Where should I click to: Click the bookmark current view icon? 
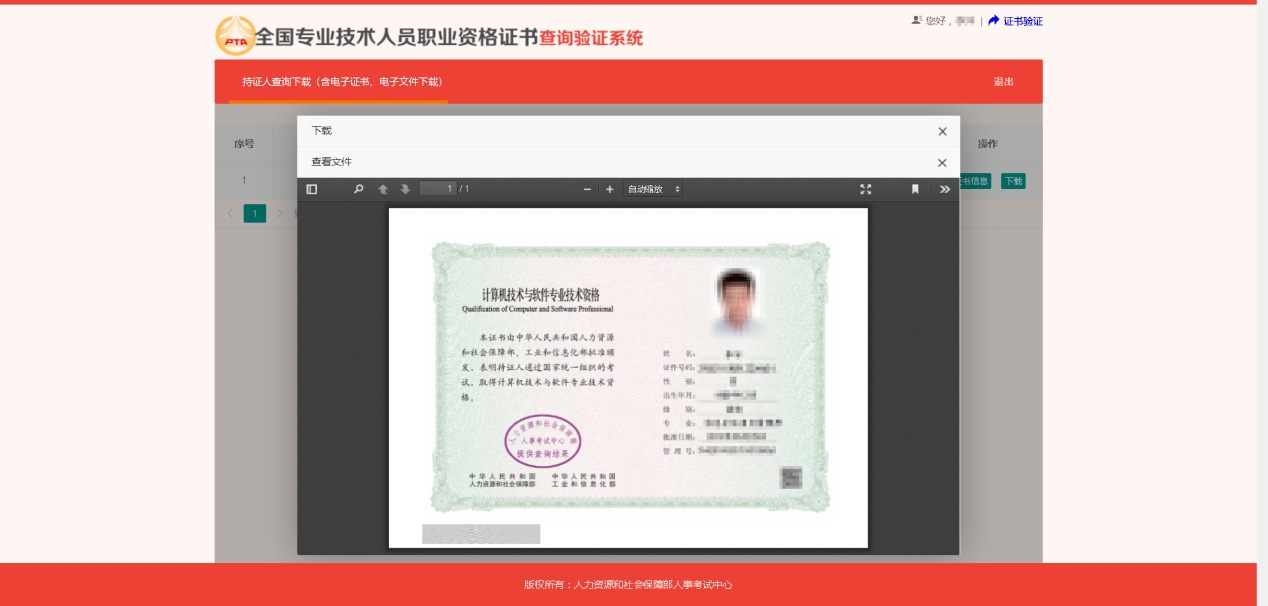914,189
